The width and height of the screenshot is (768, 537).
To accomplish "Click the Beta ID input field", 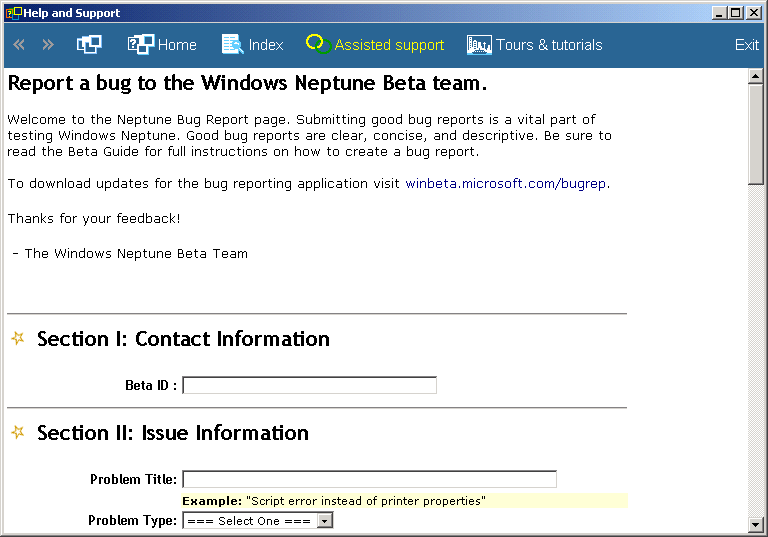I will 310,385.
